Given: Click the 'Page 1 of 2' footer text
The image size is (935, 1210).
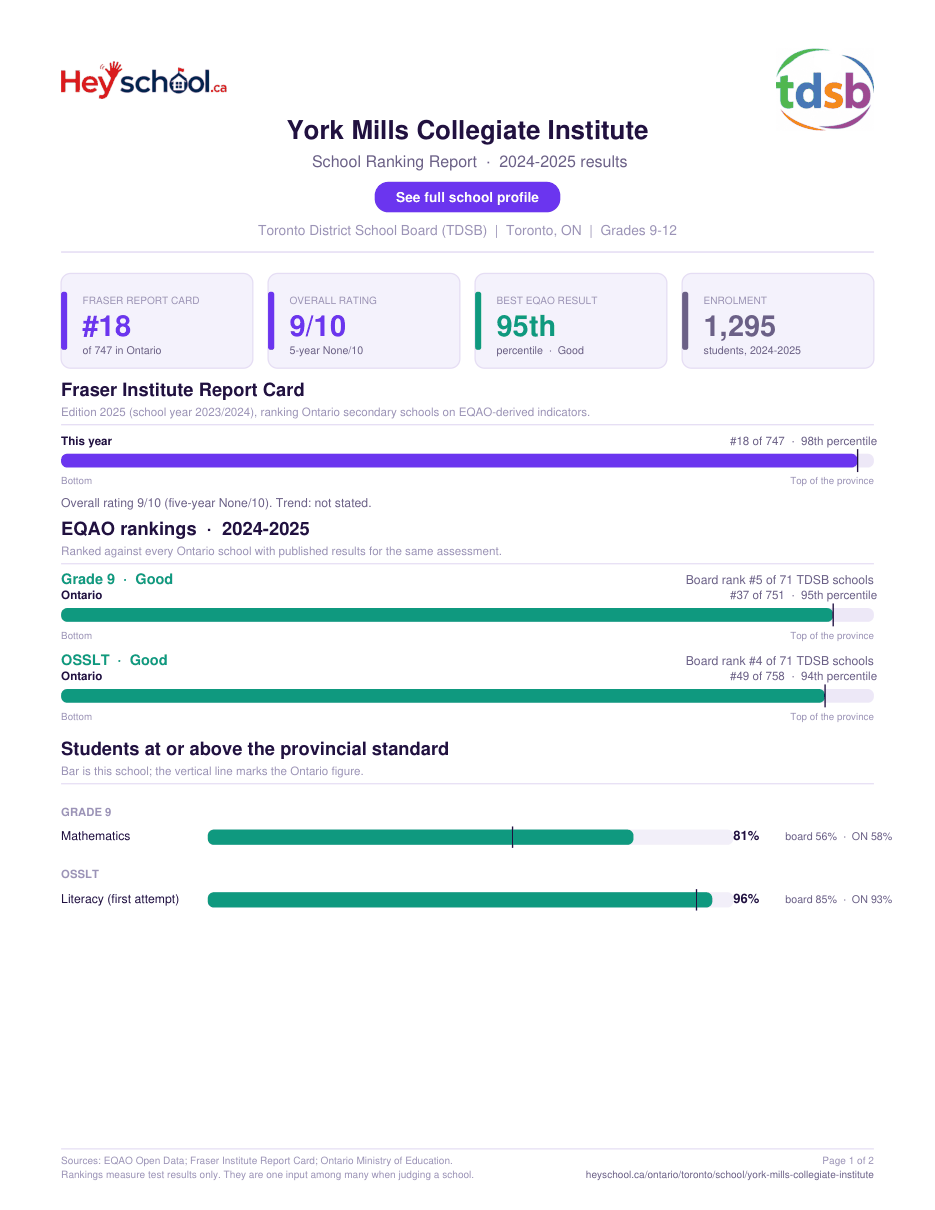Looking at the screenshot, I should tap(848, 1161).
